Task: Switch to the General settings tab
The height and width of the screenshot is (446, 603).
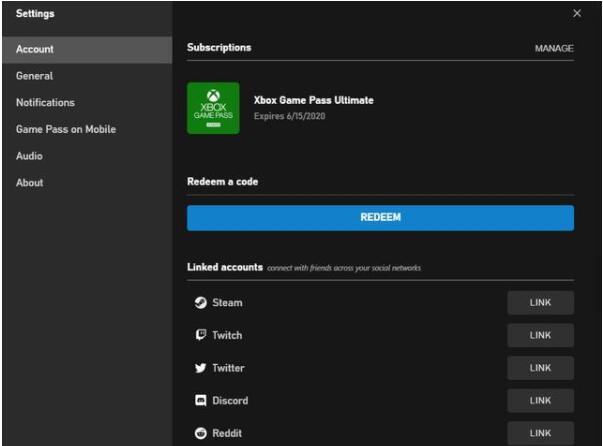Action: (35, 76)
